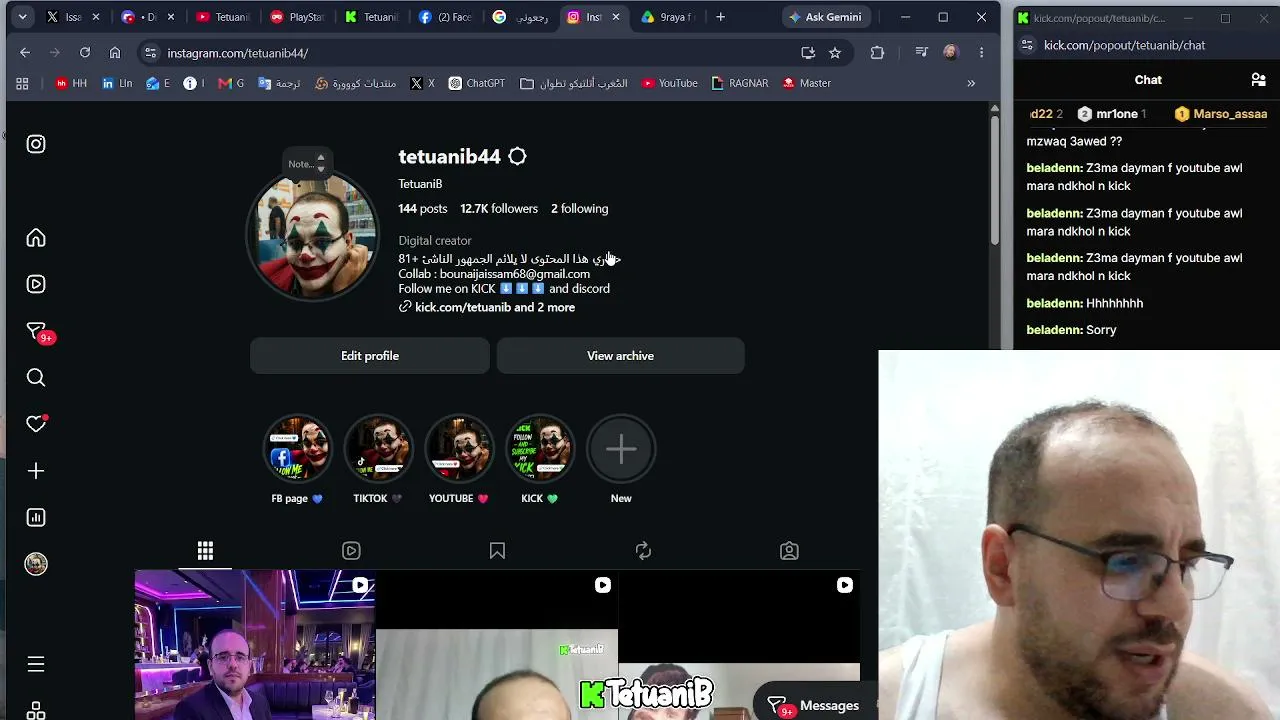
Task: Show the Reels tab on profile
Action: (351, 551)
